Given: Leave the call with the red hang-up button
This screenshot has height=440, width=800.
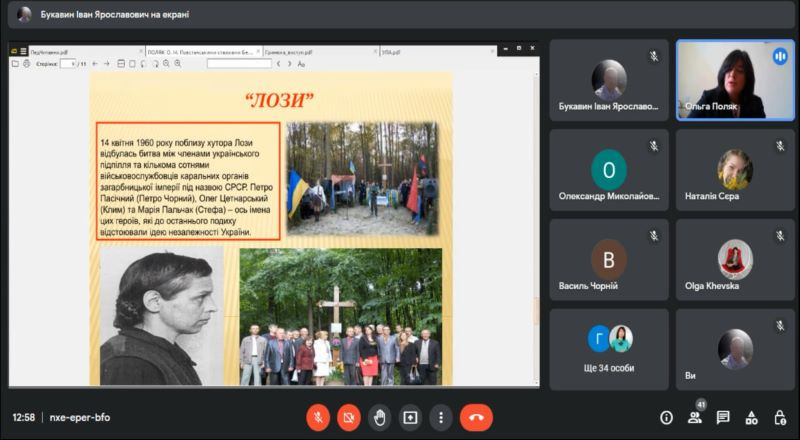Looking at the screenshot, I should coord(476,418).
